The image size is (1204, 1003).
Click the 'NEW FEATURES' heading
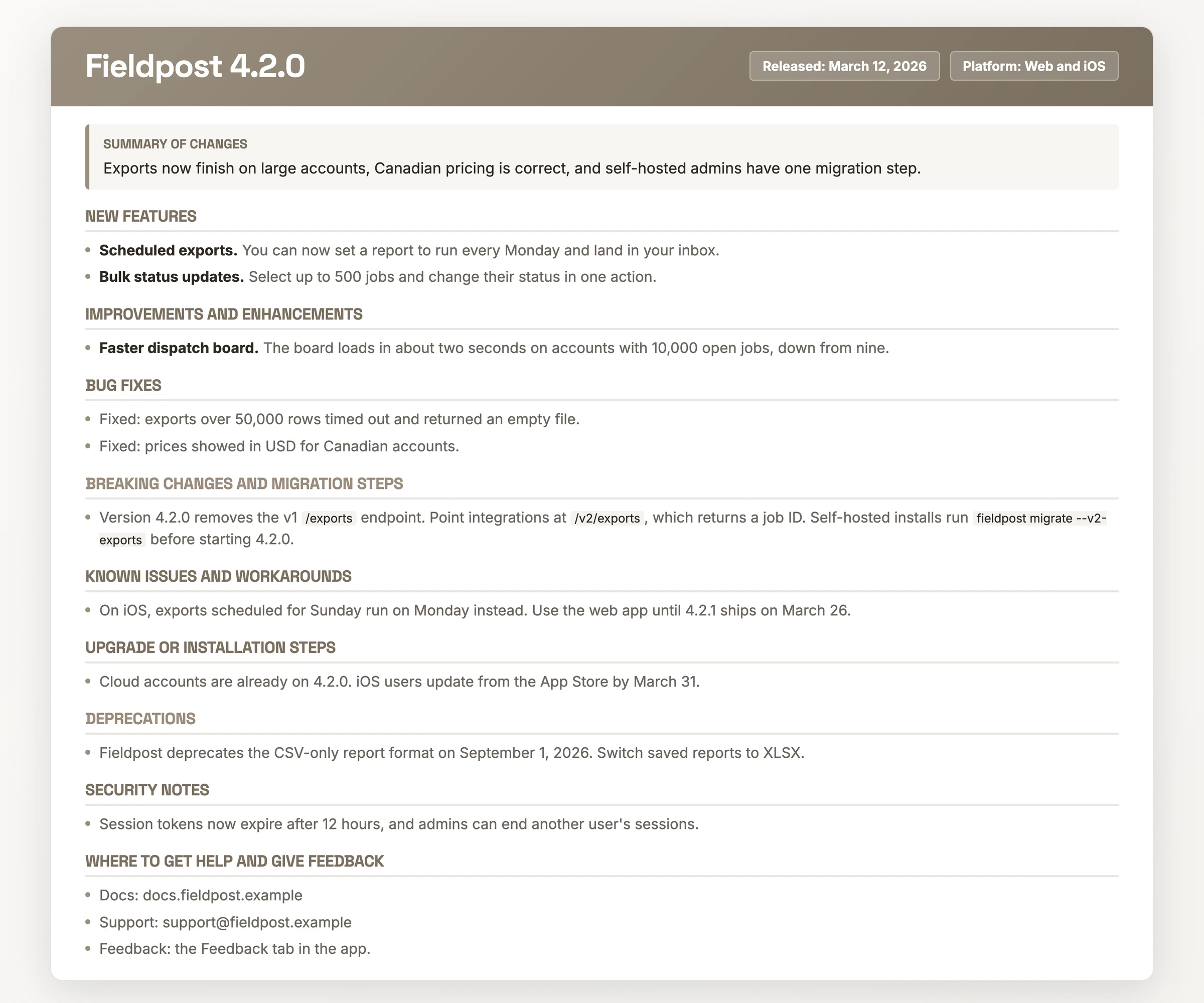coord(140,216)
